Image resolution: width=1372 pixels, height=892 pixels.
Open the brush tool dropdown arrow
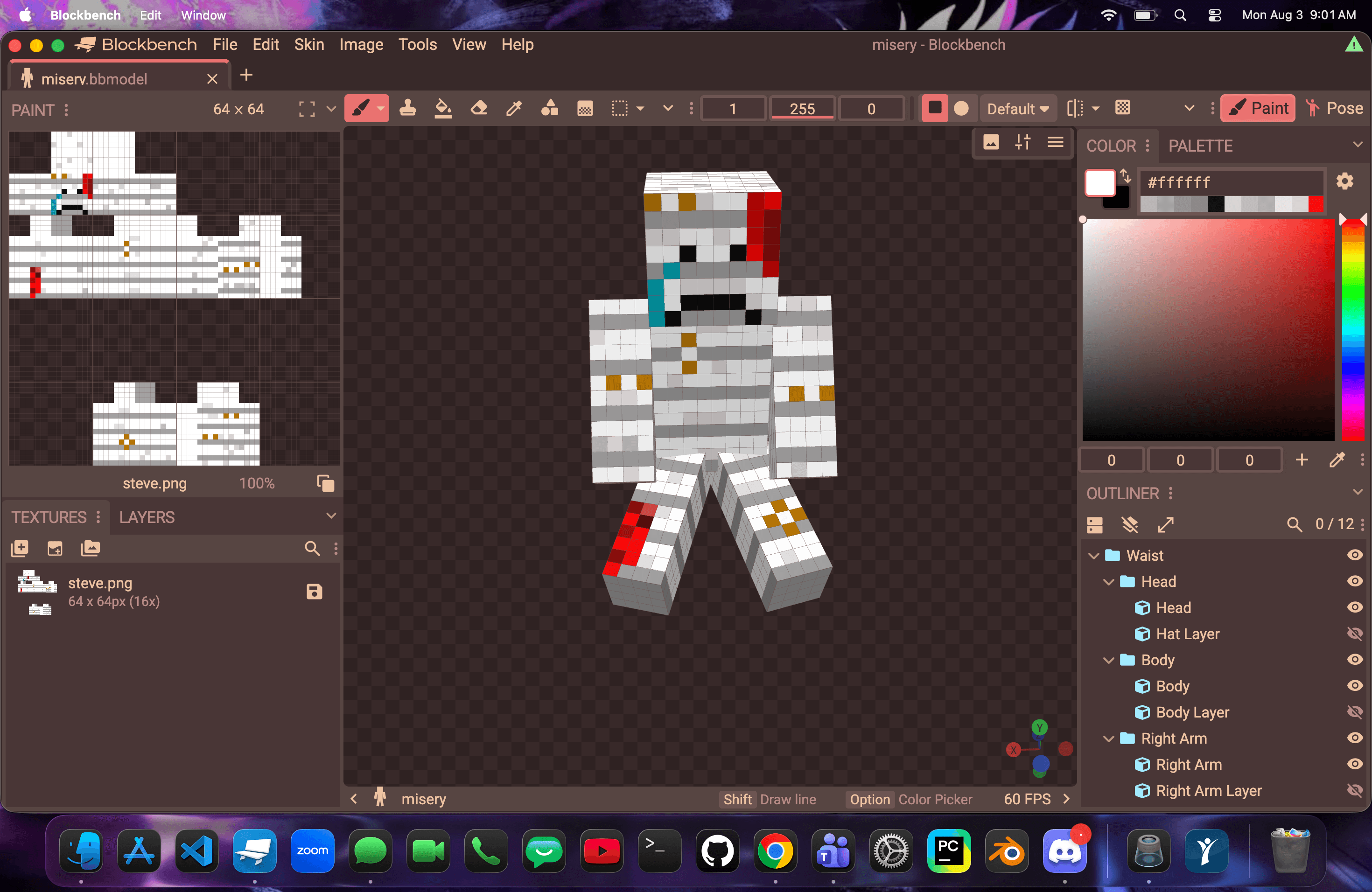click(380, 108)
